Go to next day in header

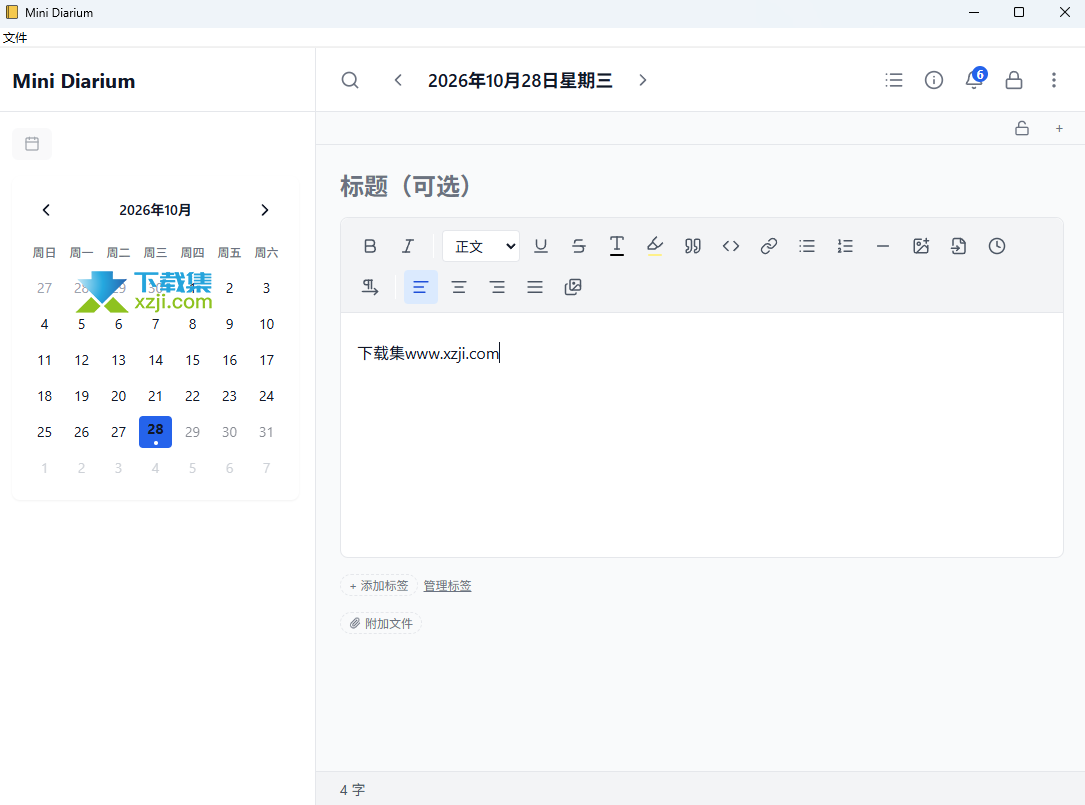pos(643,80)
